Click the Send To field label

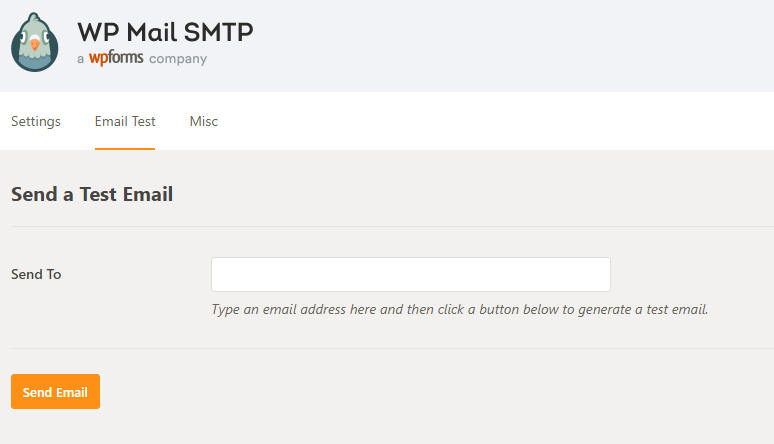[x=36, y=274]
